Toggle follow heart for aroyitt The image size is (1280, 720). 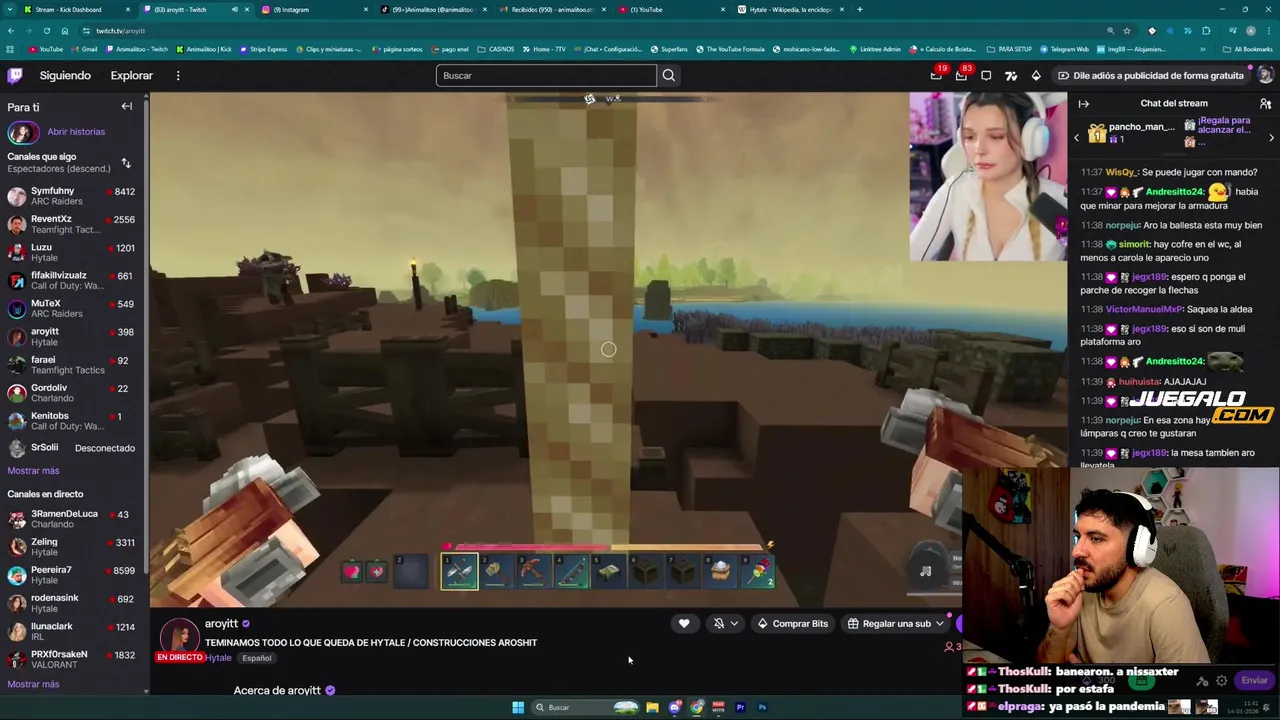(684, 623)
